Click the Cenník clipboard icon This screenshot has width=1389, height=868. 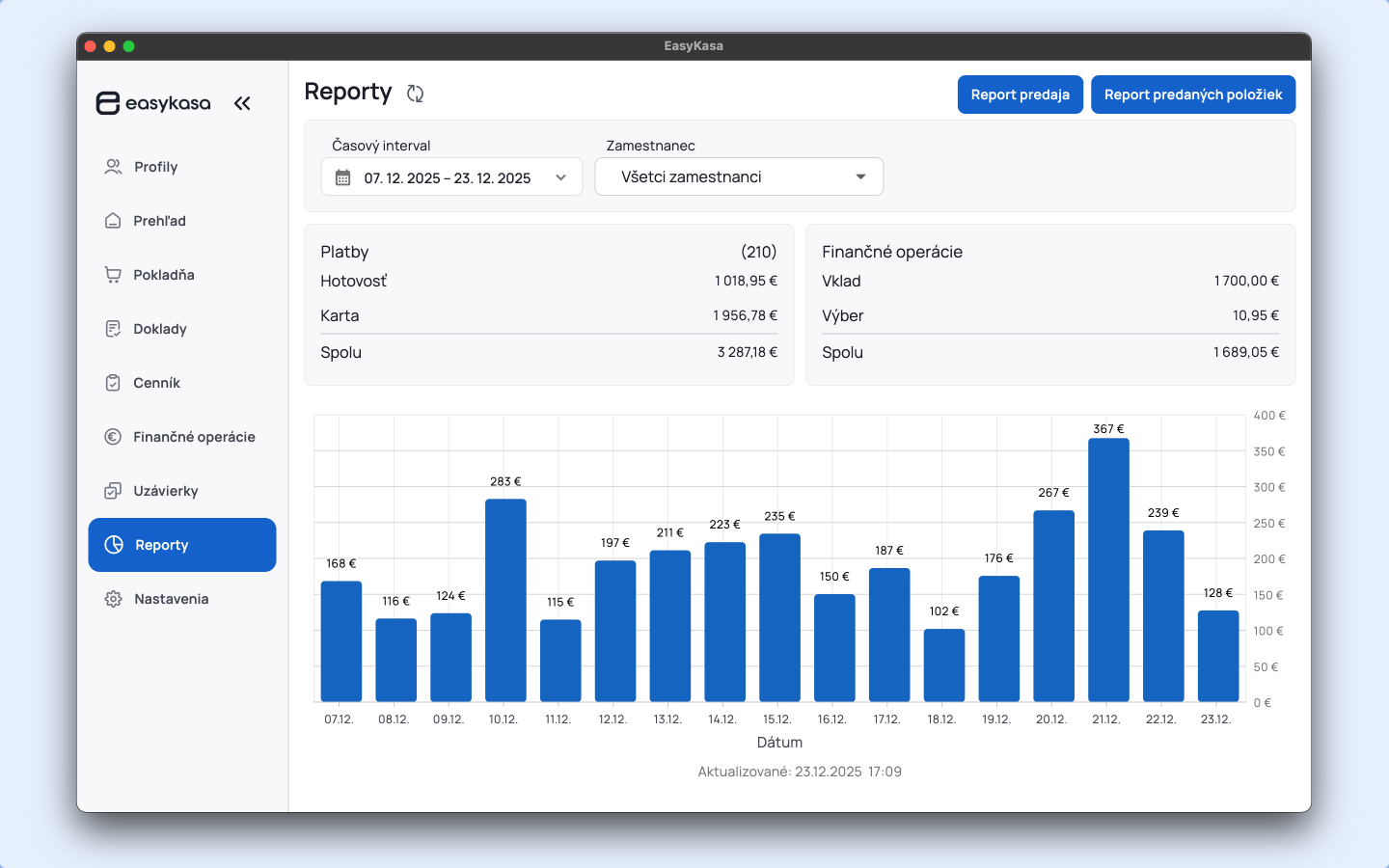coord(113,383)
